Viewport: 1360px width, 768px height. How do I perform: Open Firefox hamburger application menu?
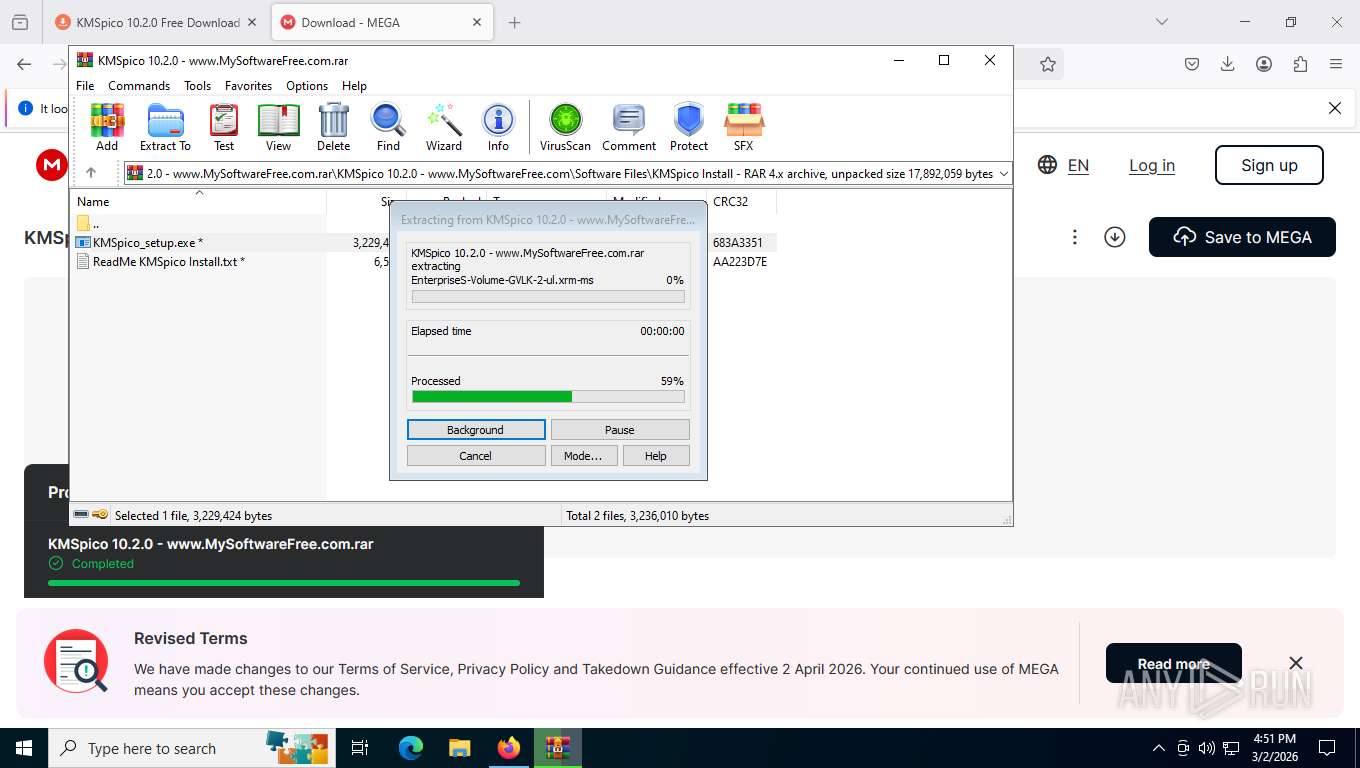[x=1336, y=64]
